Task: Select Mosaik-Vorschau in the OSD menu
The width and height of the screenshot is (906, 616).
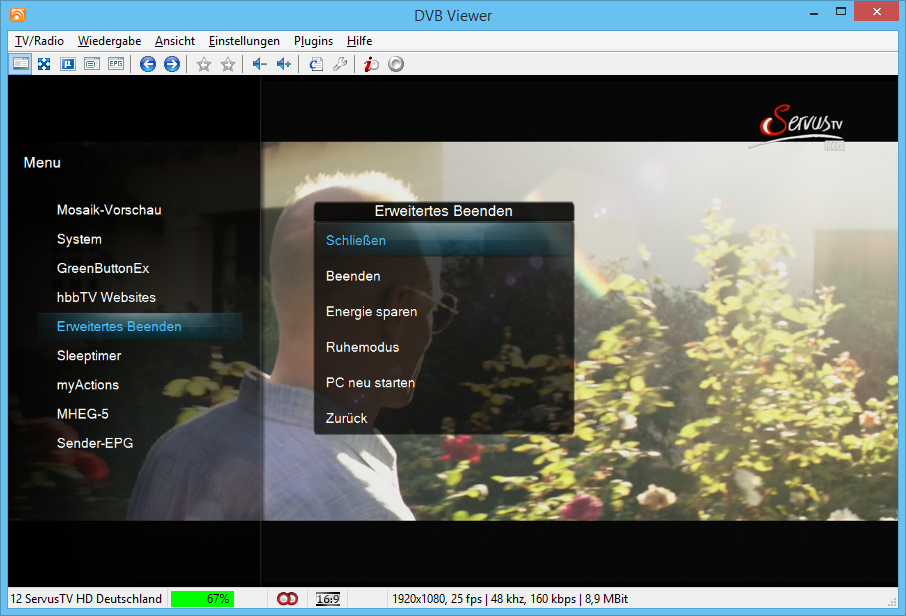Action: pyautogui.click(x=109, y=210)
